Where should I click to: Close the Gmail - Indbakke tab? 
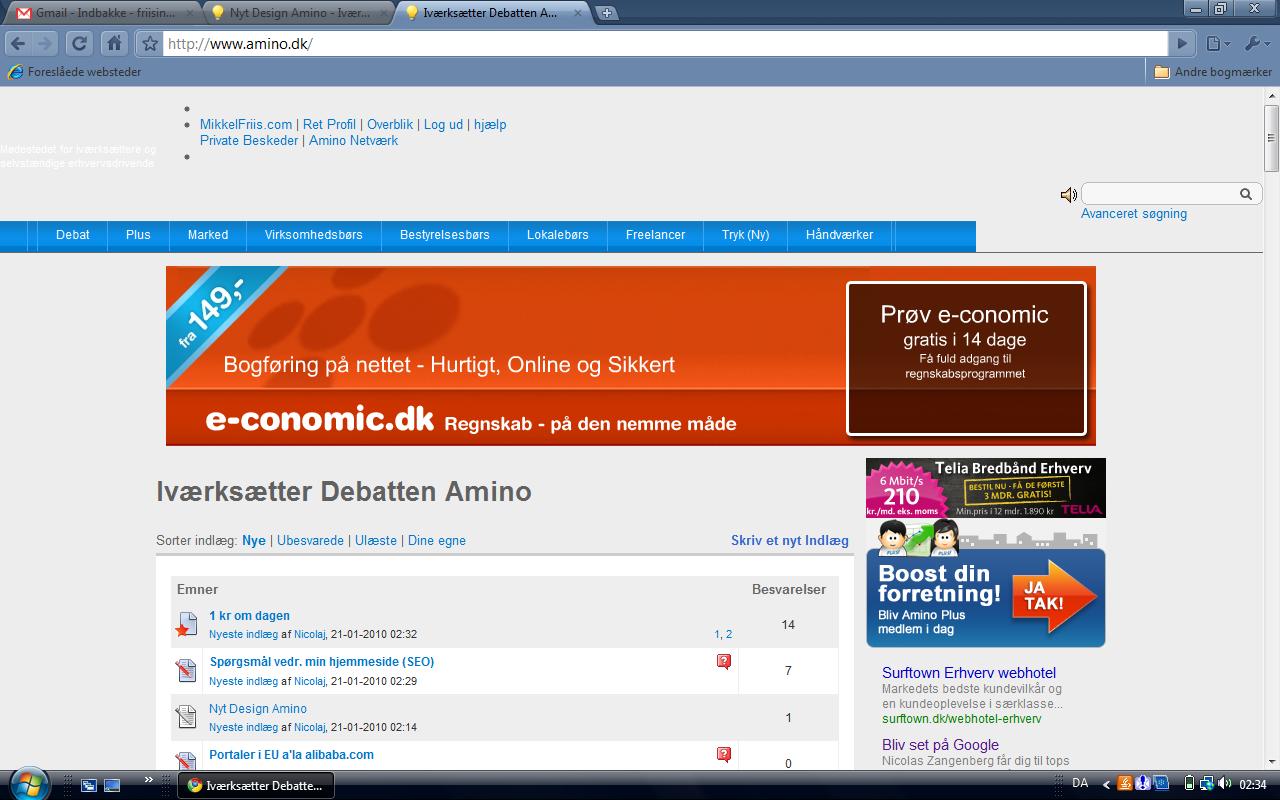(188, 13)
